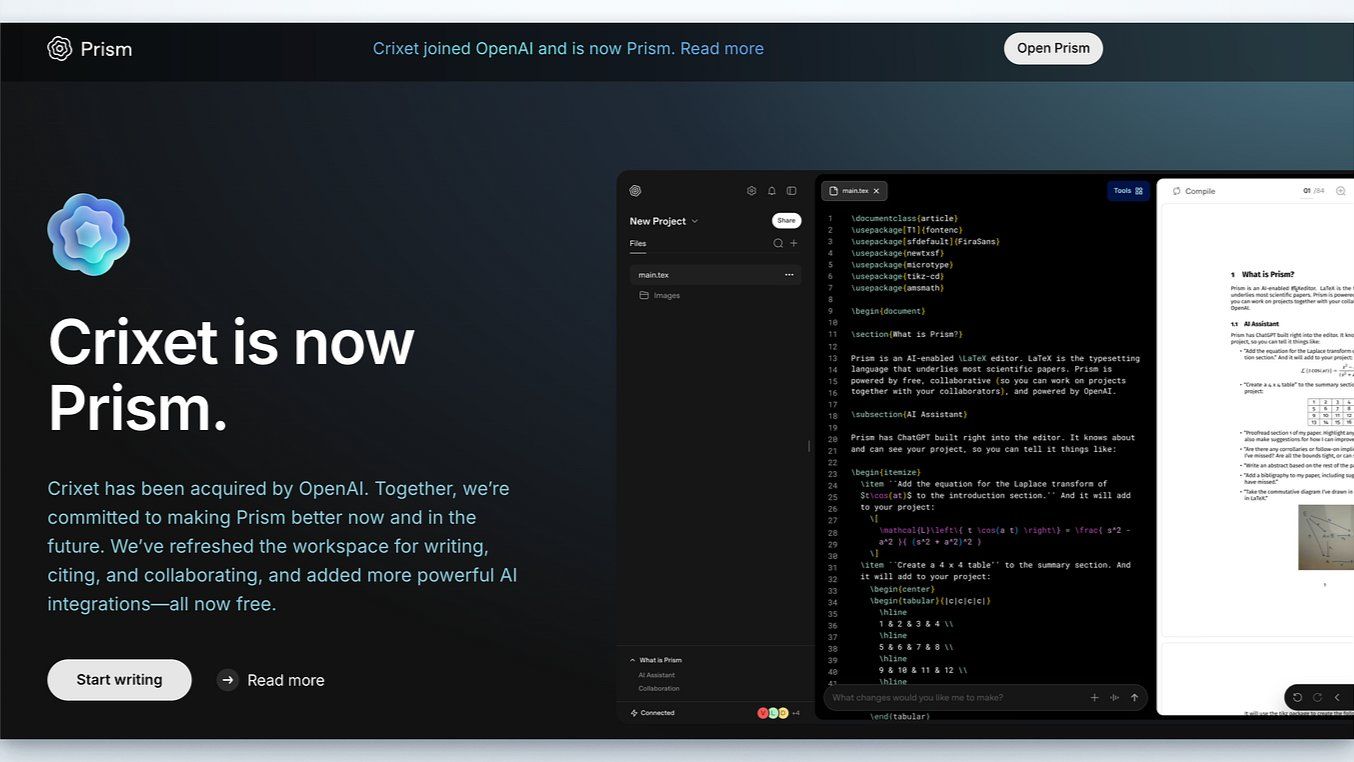Viewport: 1354px width, 762px height.
Task: Add a new file with plus icon
Action: (794, 243)
